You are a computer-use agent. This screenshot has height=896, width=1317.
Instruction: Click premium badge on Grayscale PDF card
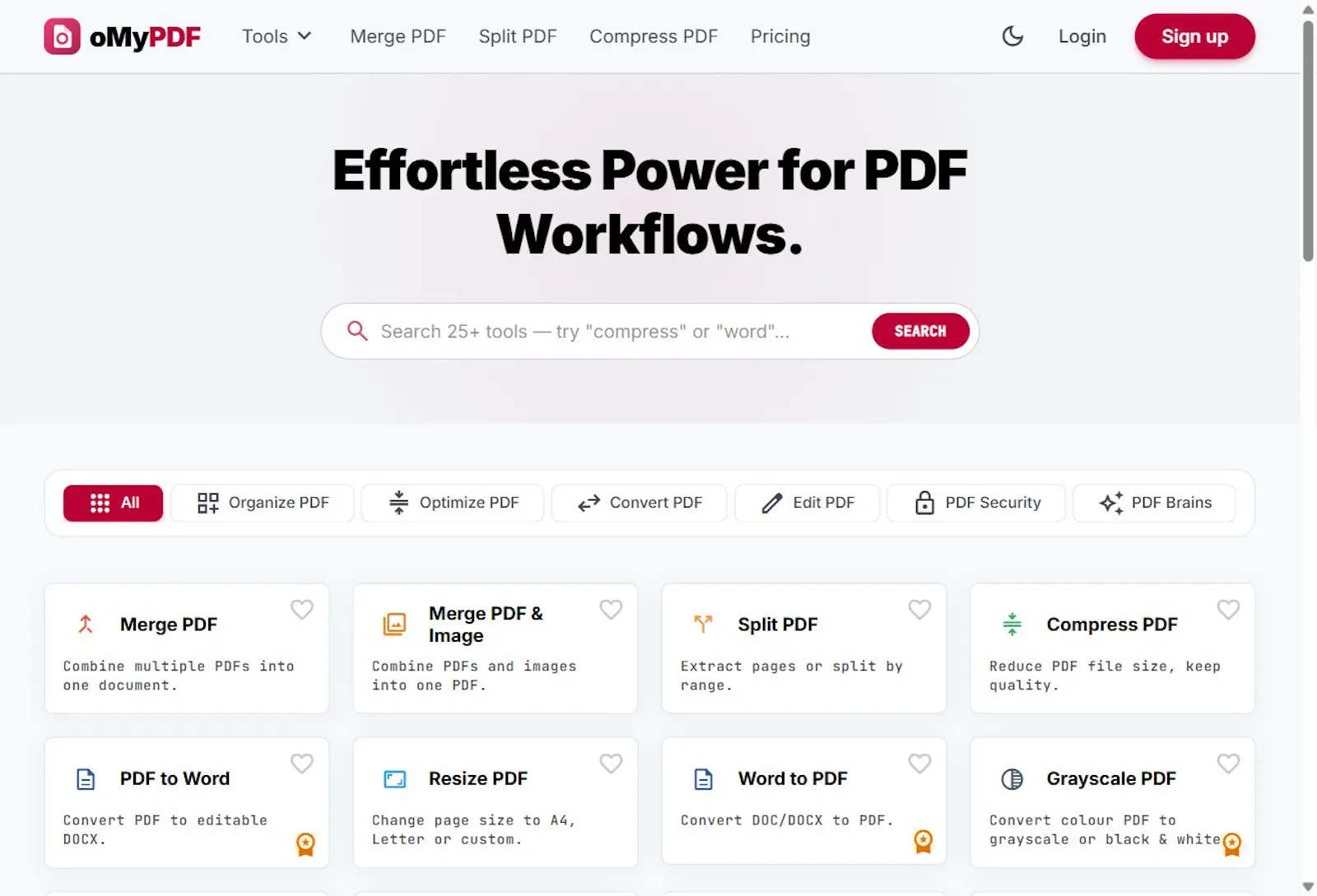tap(1232, 844)
